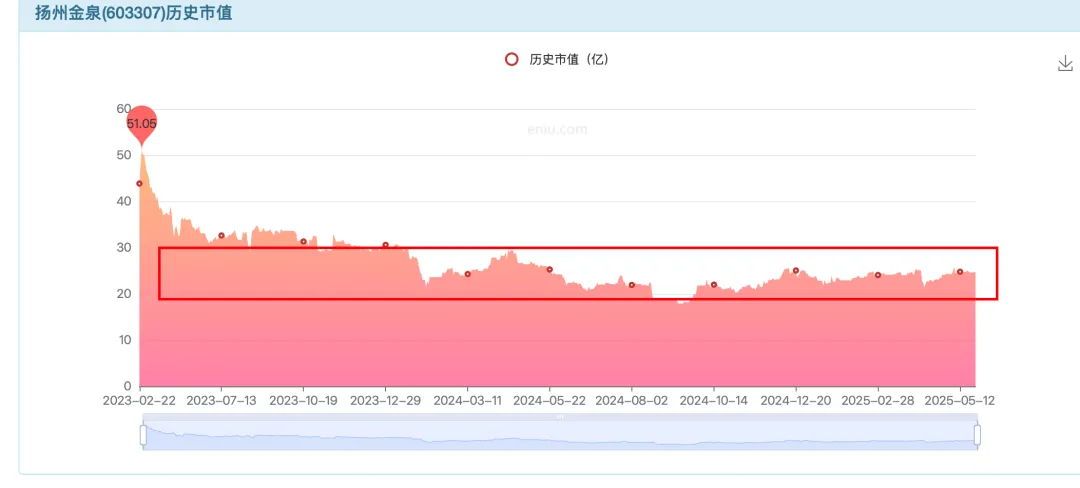Screen dimensions: 1080x488
Task: Click the 2023-12-29 axis label
Action: click(385, 401)
